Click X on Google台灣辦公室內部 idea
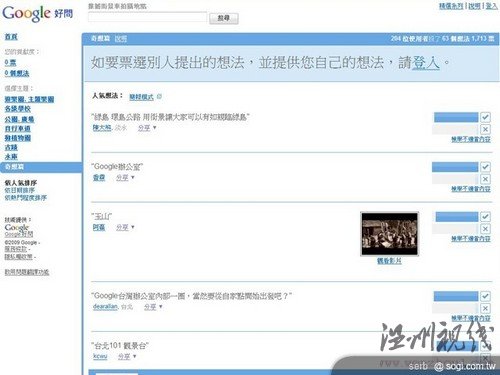 [485, 308]
